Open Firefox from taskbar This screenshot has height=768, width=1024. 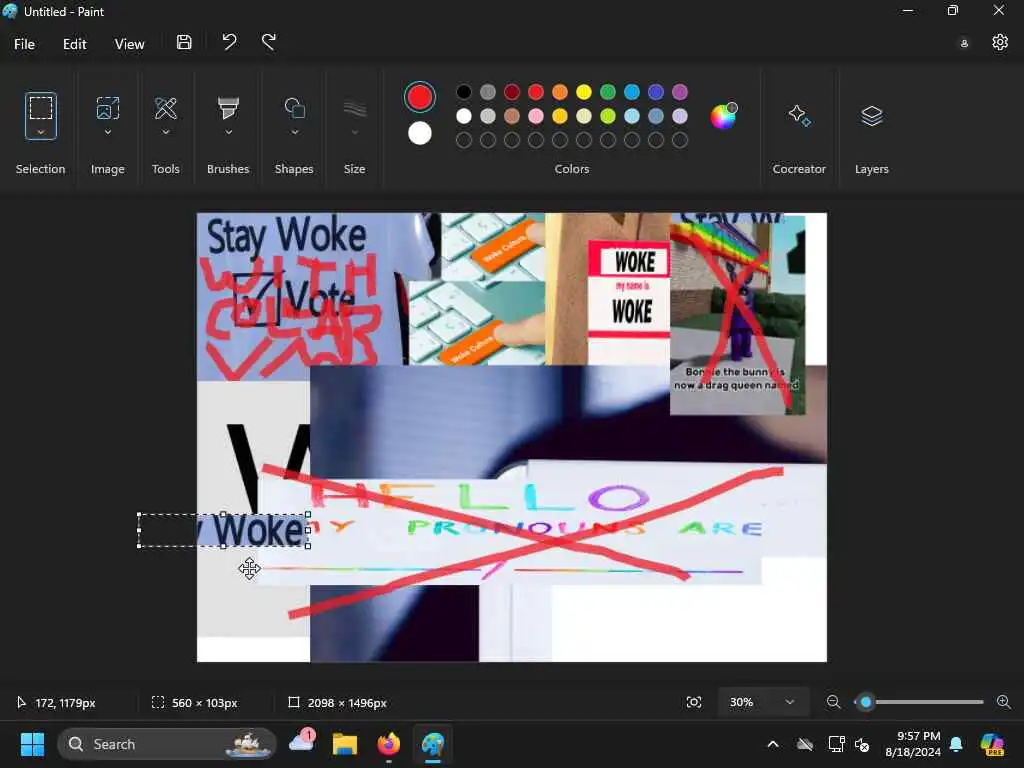(389, 744)
